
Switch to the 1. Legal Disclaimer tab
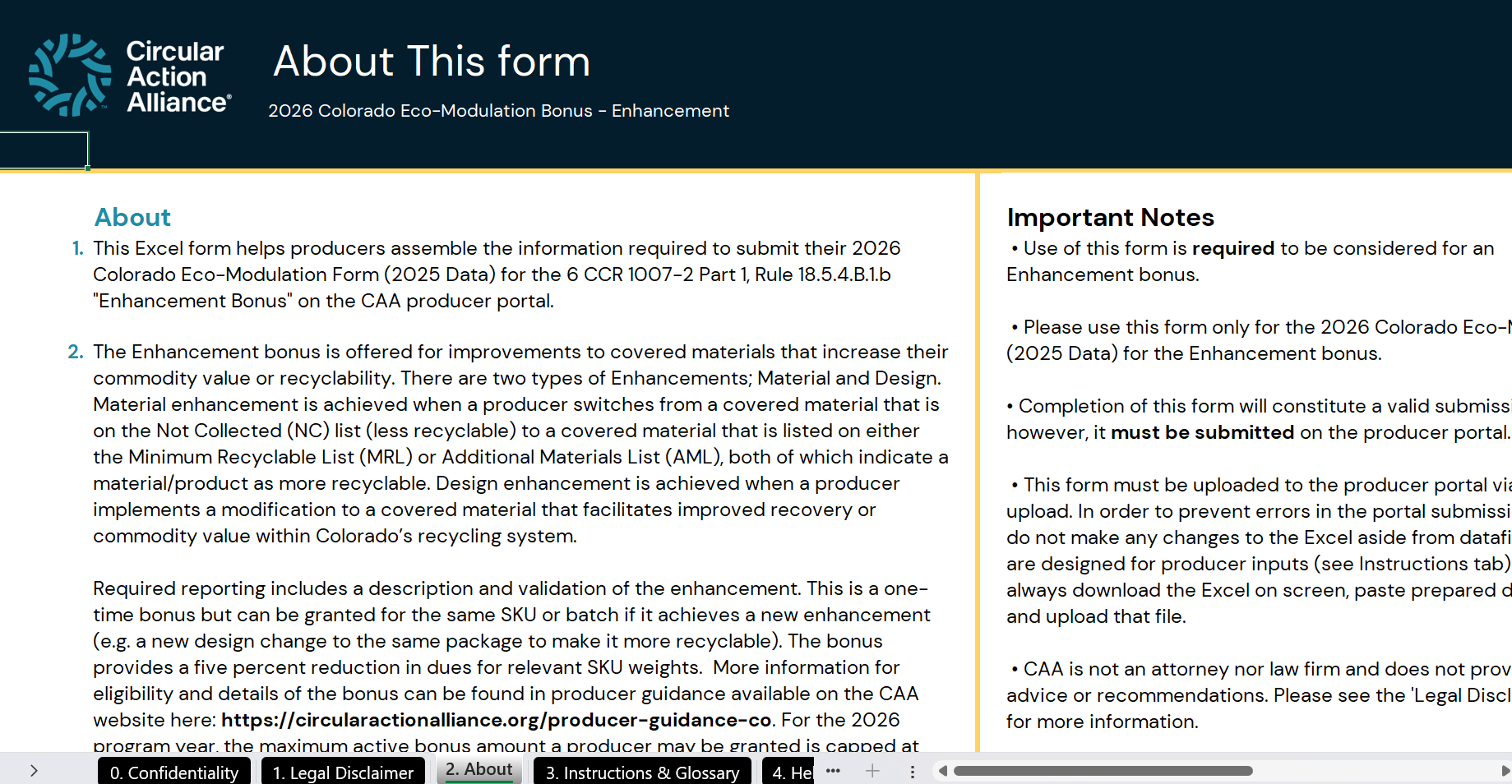point(343,772)
